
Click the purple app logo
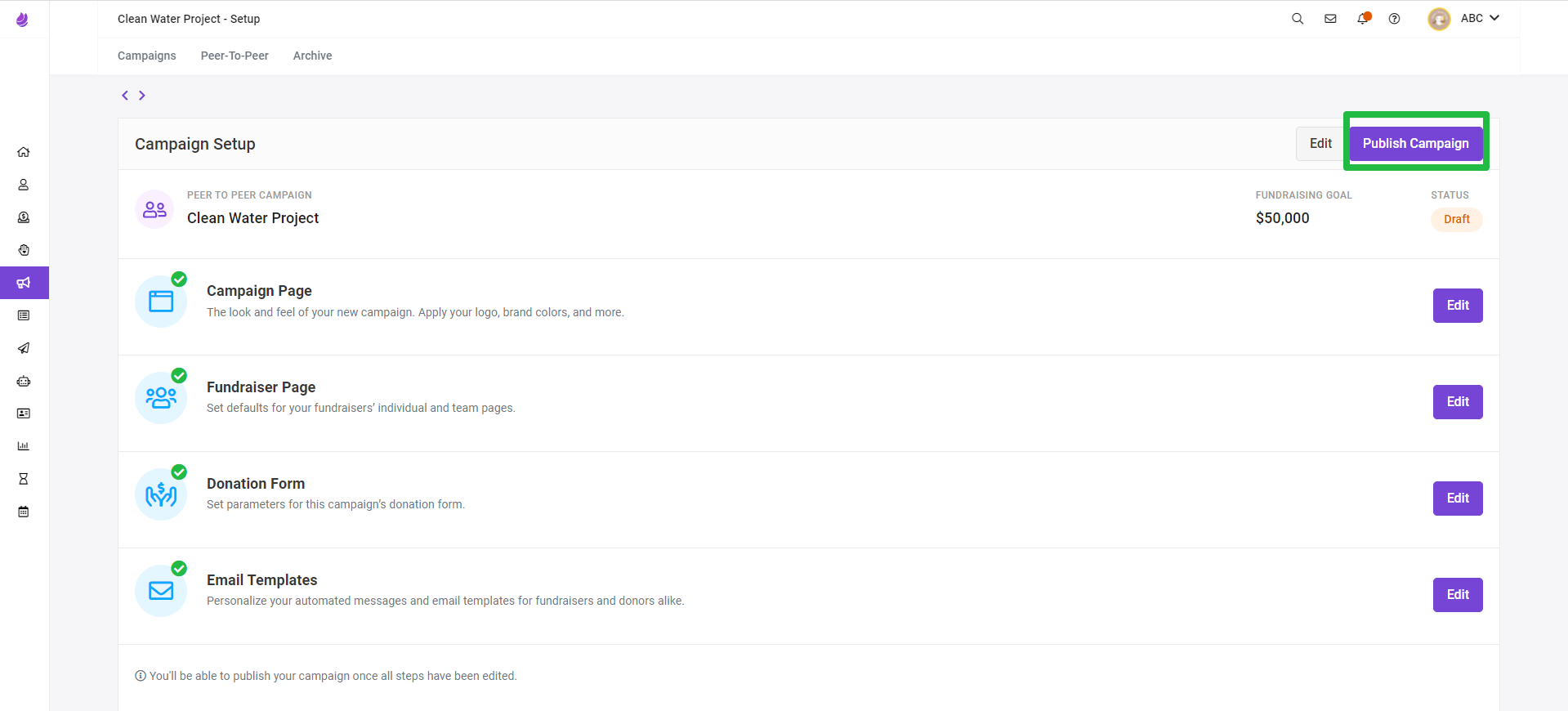pos(23,20)
